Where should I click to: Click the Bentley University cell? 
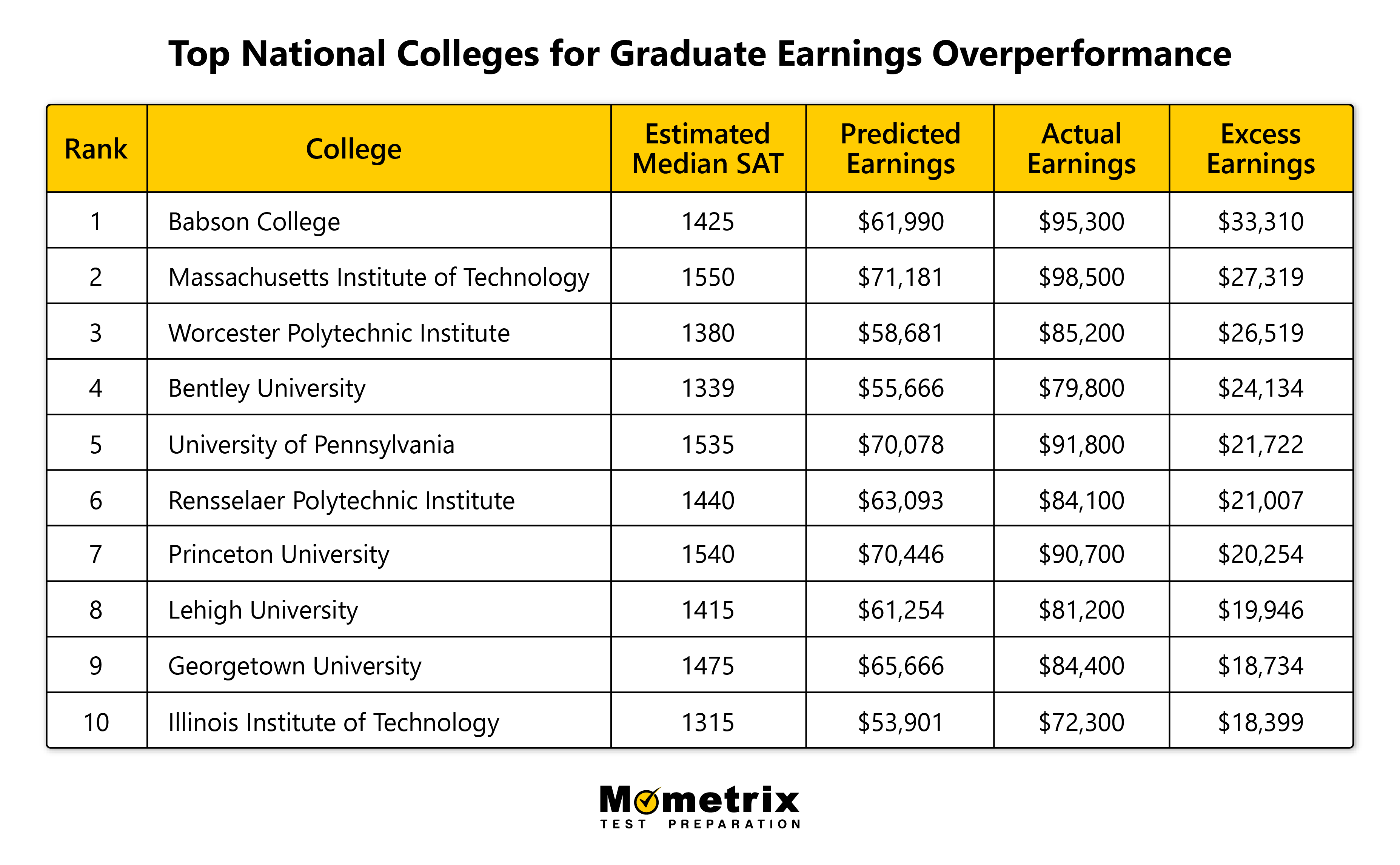266,388
